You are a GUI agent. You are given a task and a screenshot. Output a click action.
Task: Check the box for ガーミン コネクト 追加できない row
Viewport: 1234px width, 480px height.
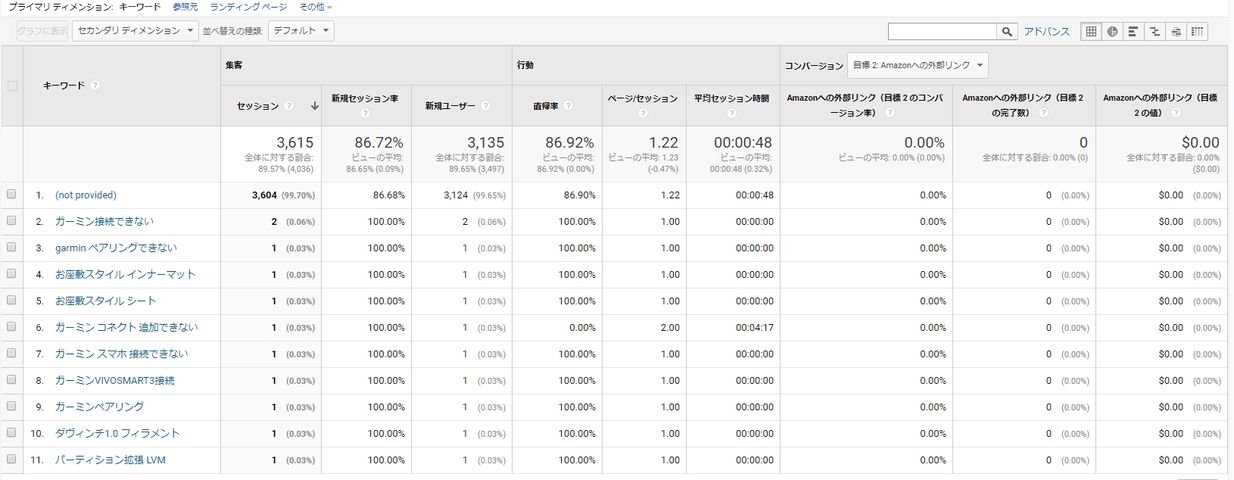coord(12,327)
